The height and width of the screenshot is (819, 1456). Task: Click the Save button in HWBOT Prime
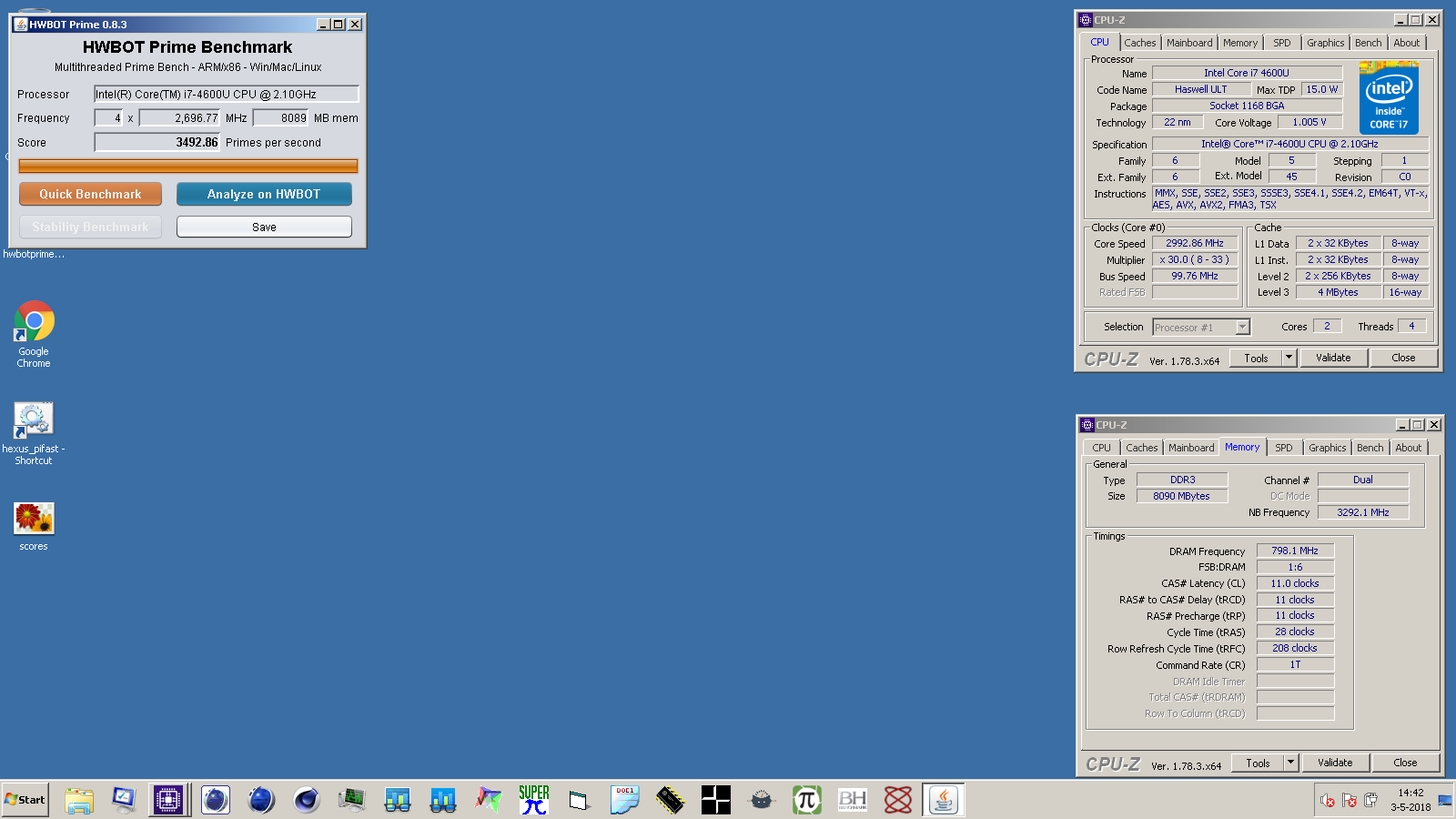click(264, 227)
